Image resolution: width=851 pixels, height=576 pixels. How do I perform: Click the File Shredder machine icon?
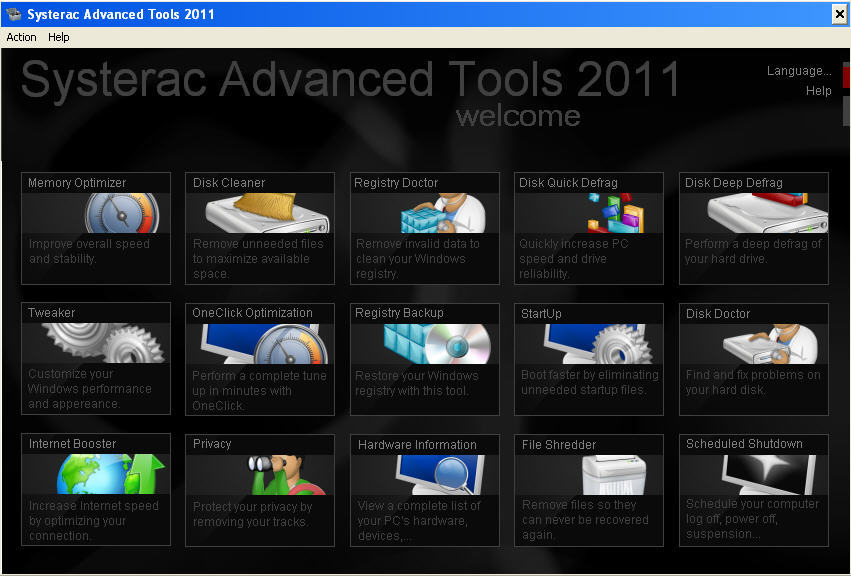pos(614,475)
